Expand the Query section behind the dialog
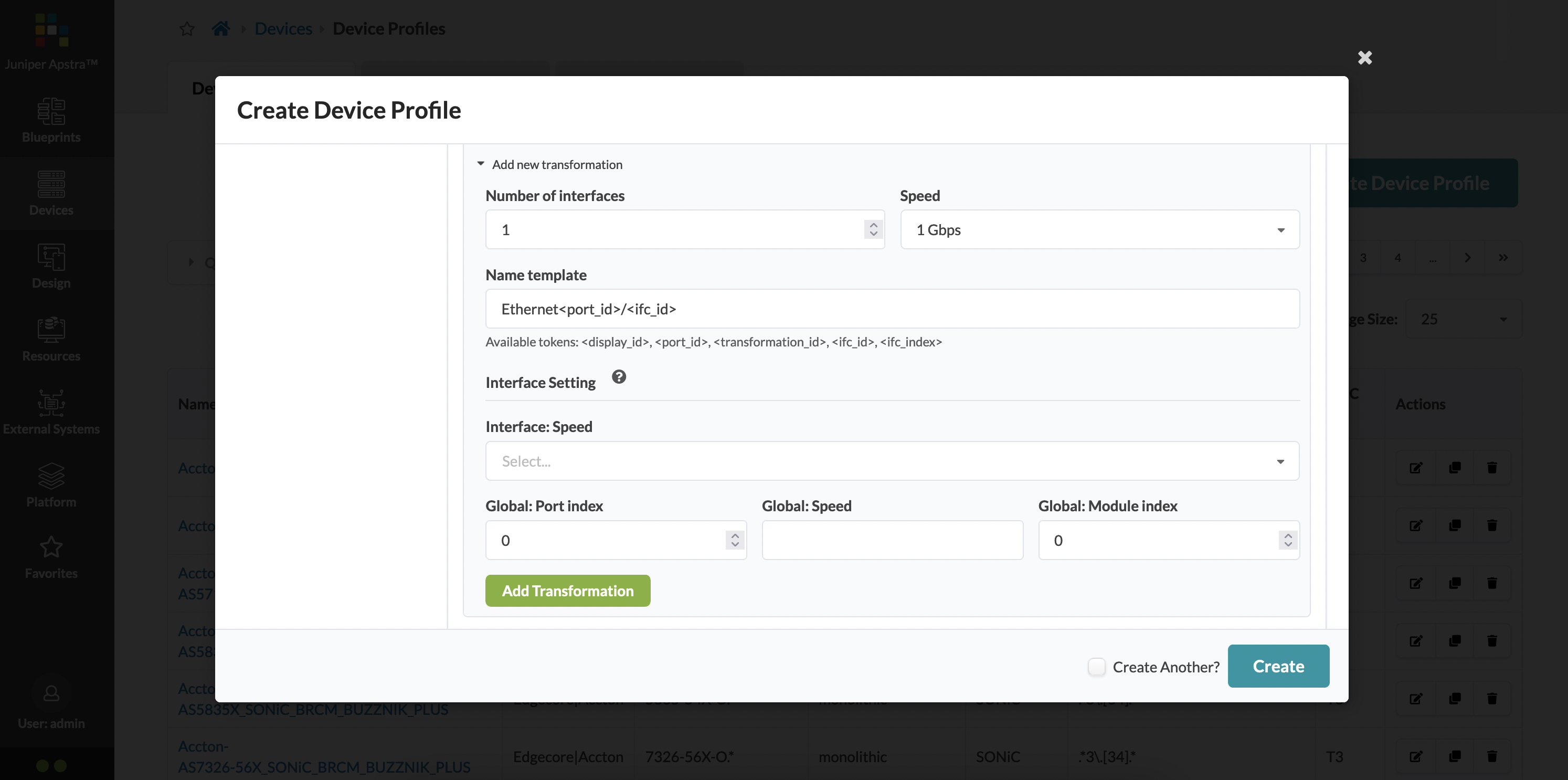Viewport: 1568px width, 780px height. [190, 262]
